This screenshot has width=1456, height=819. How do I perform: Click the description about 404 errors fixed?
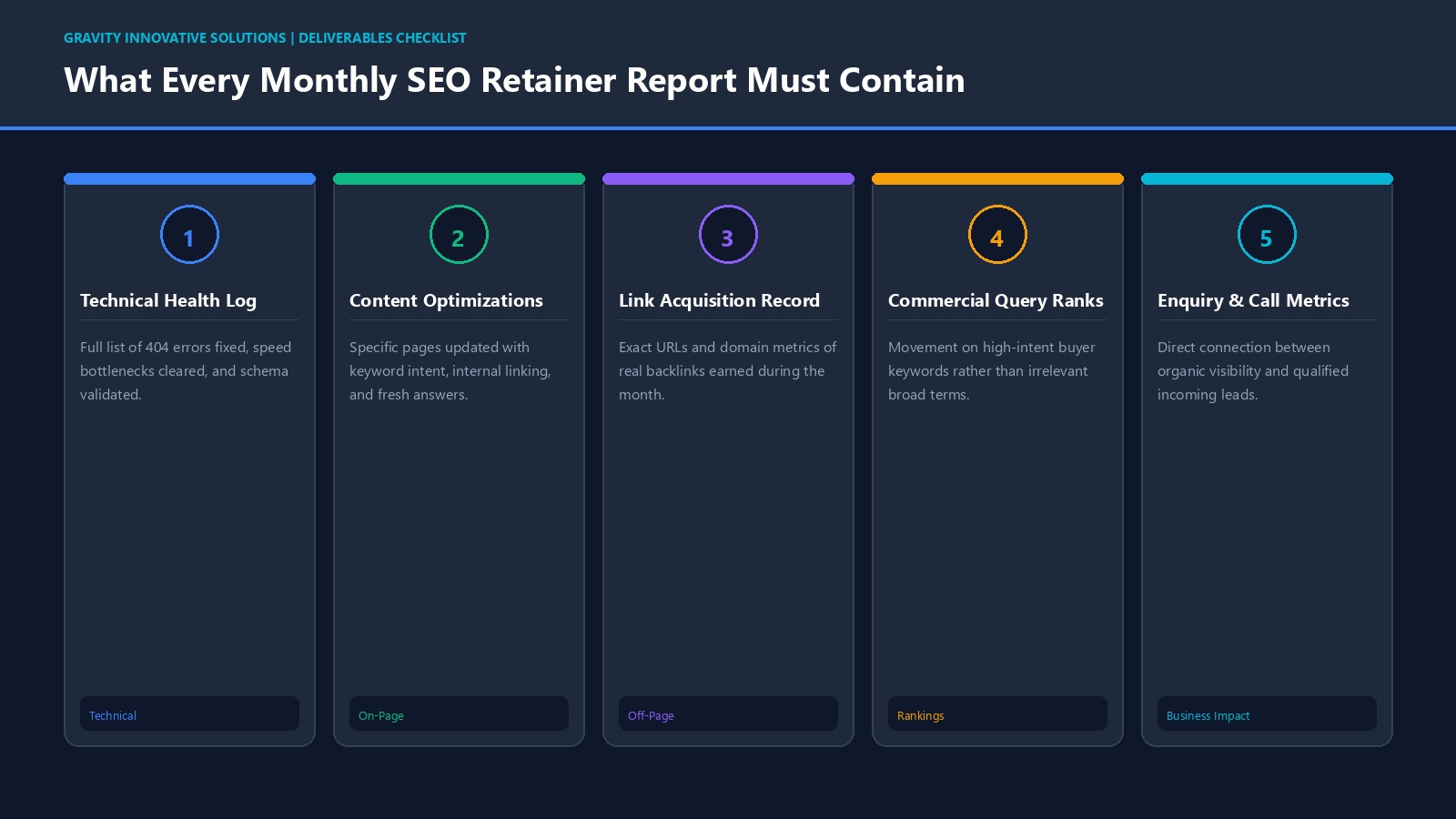(186, 370)
